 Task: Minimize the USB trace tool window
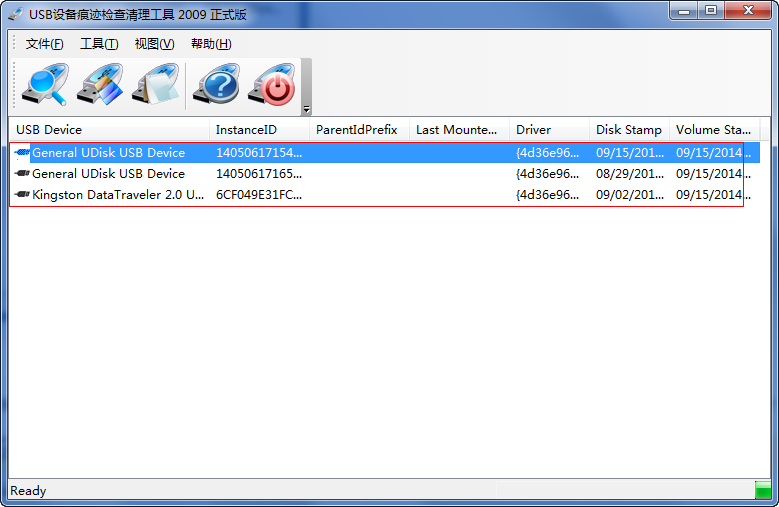684,10
